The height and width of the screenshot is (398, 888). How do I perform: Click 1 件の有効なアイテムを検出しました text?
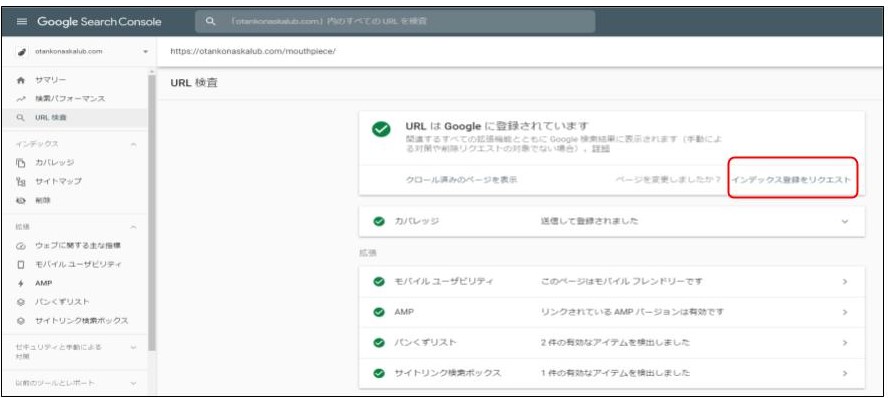point(615,373)
